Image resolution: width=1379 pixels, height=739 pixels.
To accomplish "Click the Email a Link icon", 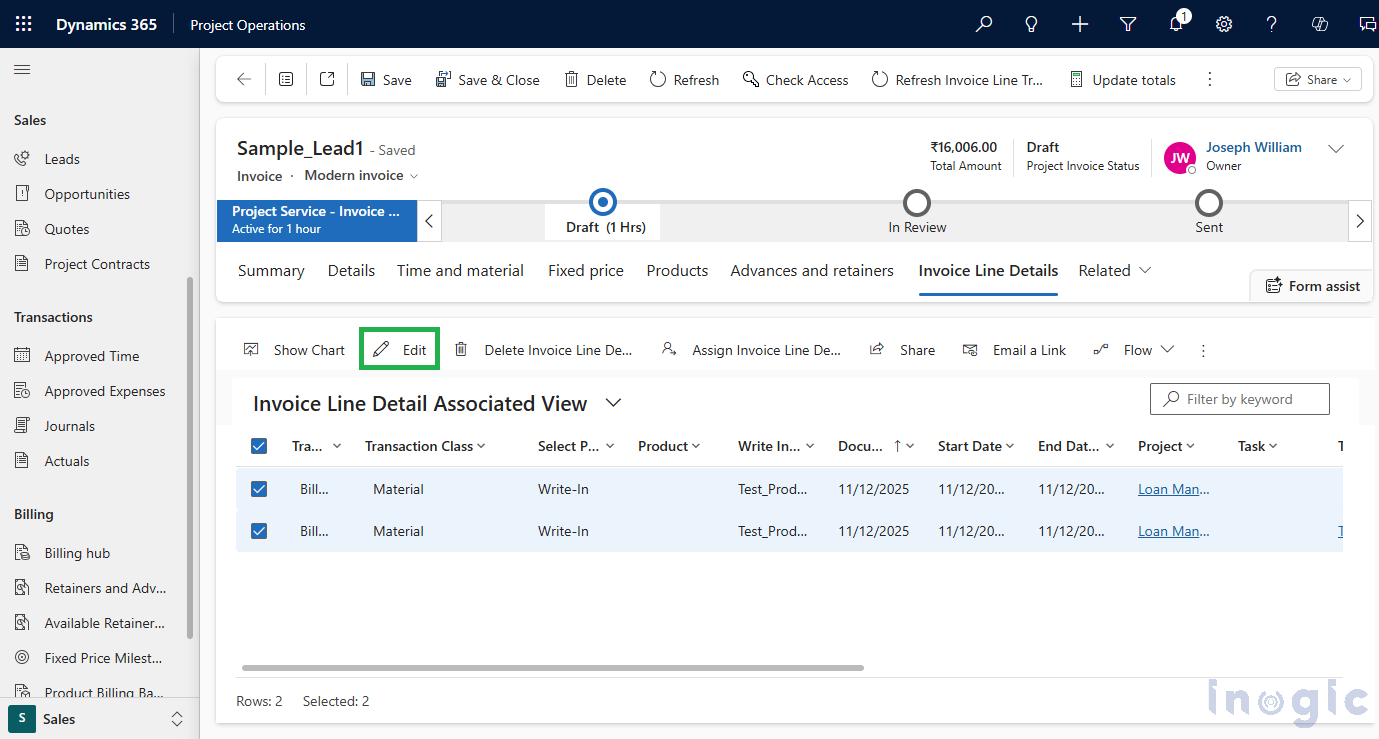I will (969, 349).
